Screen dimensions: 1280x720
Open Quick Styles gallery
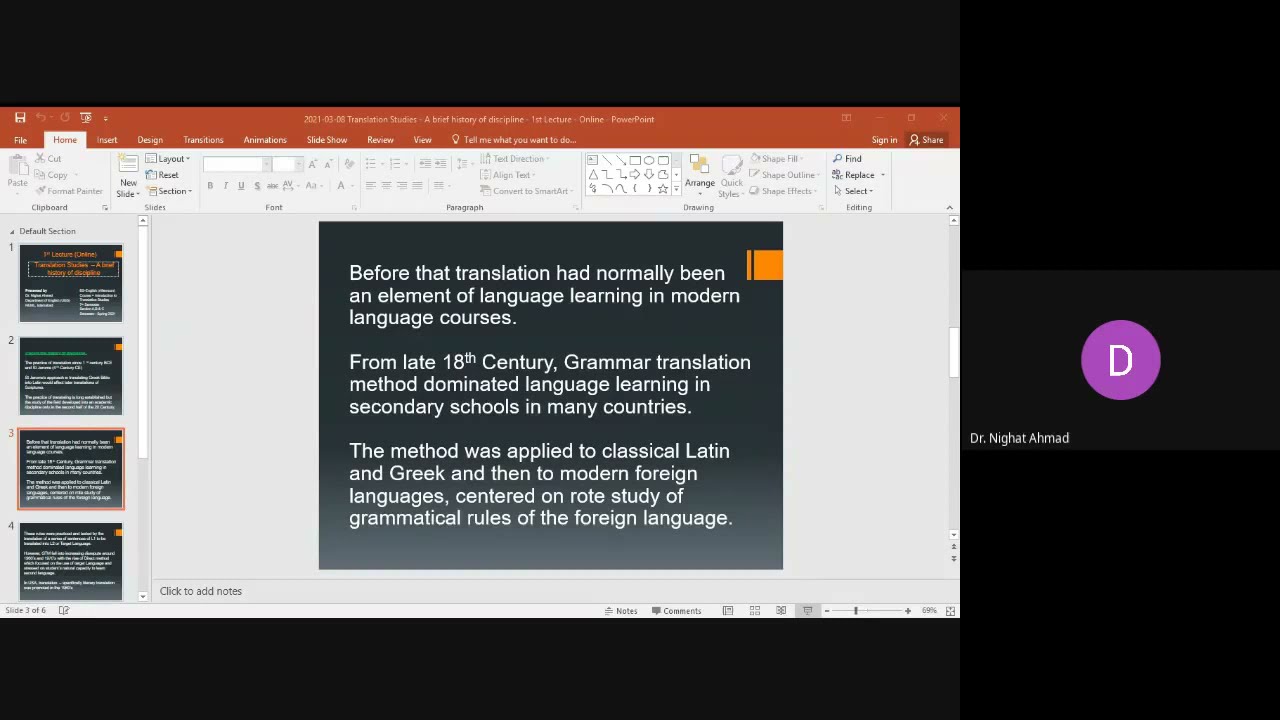click(732, 176)
